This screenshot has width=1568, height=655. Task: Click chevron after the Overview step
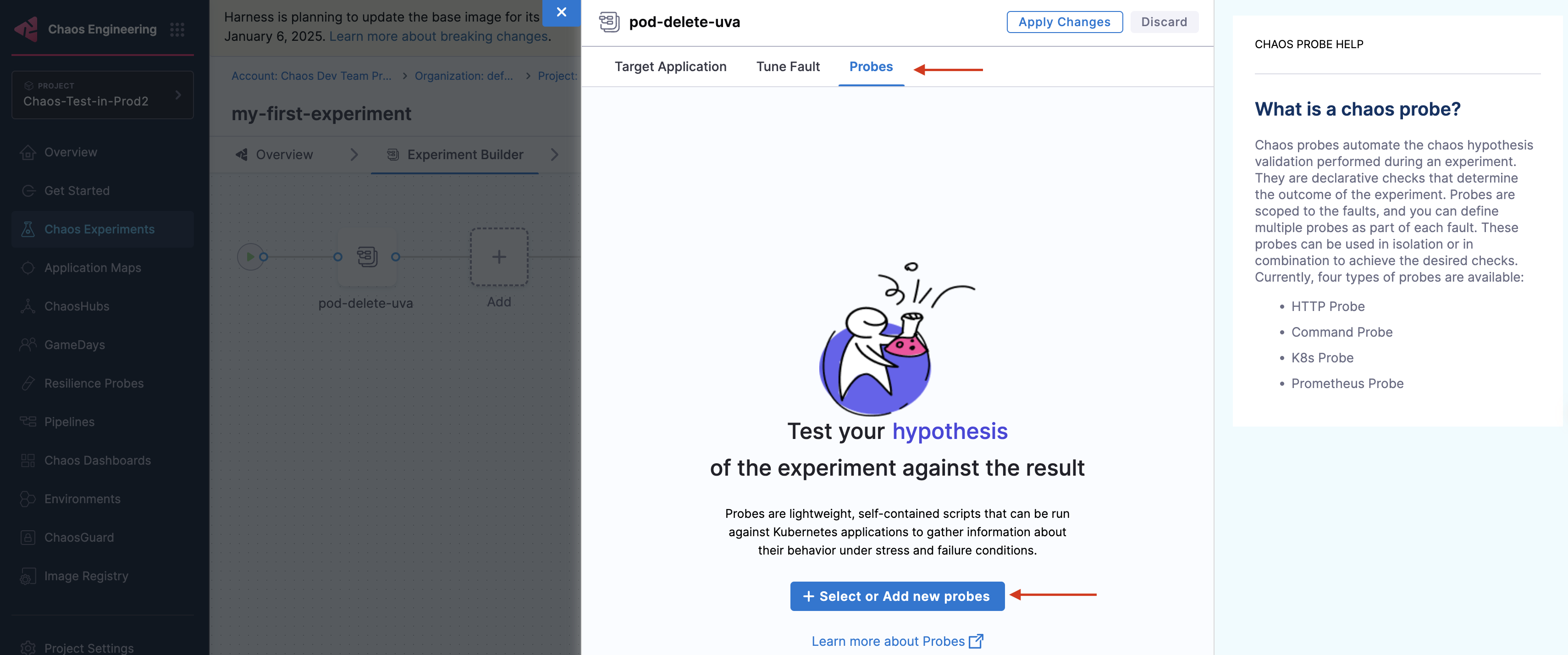tap(354, 155)
